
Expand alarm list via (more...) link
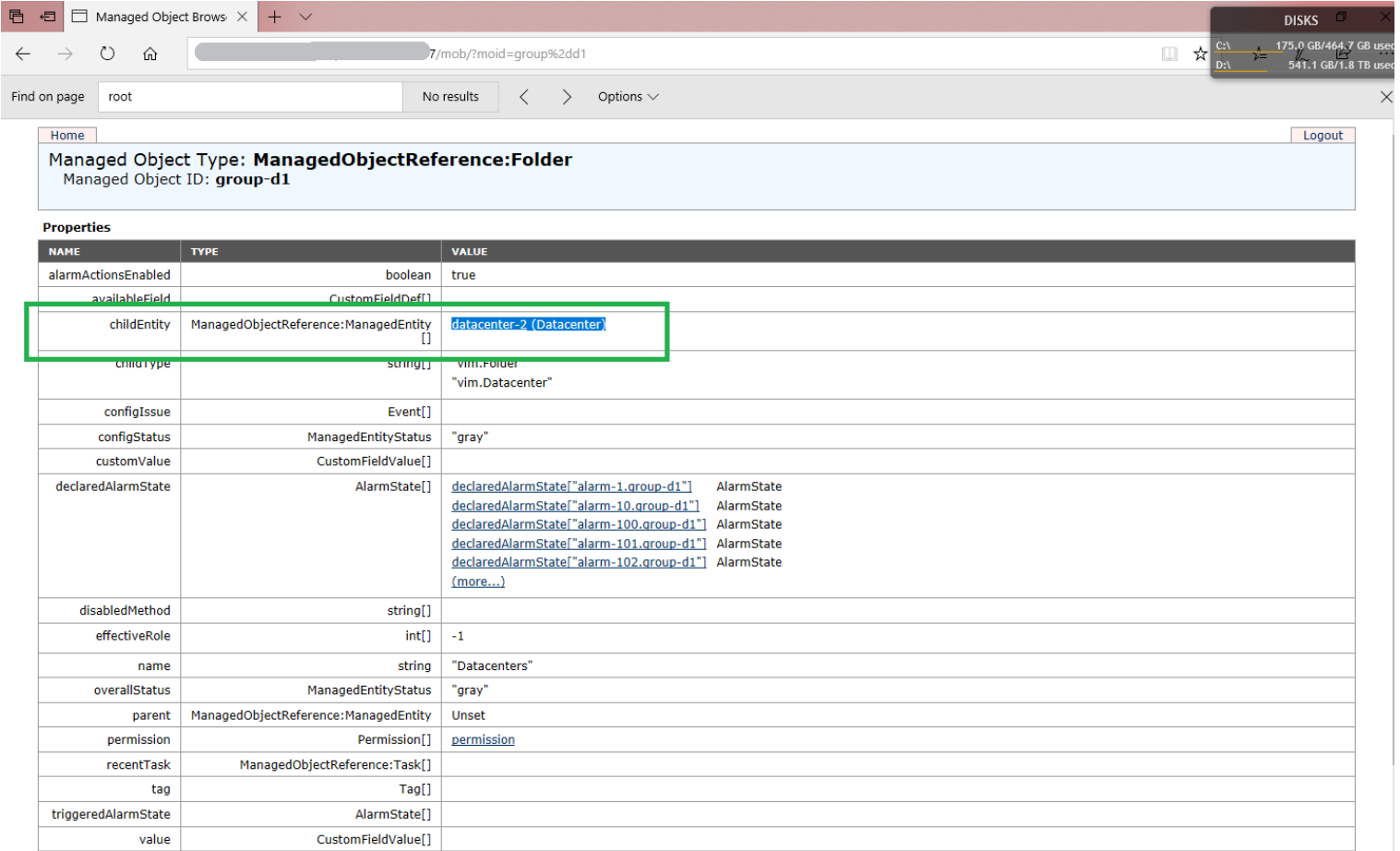coord(477,581)
